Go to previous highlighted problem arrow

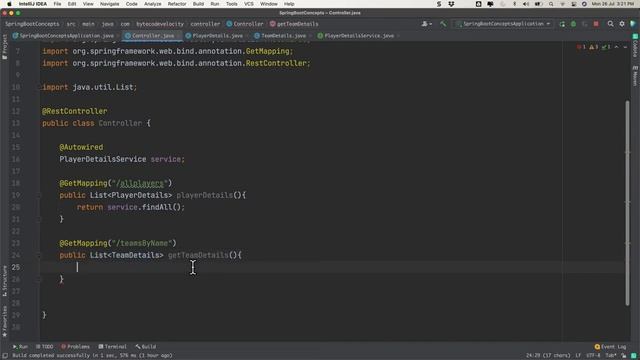(616, 47)
